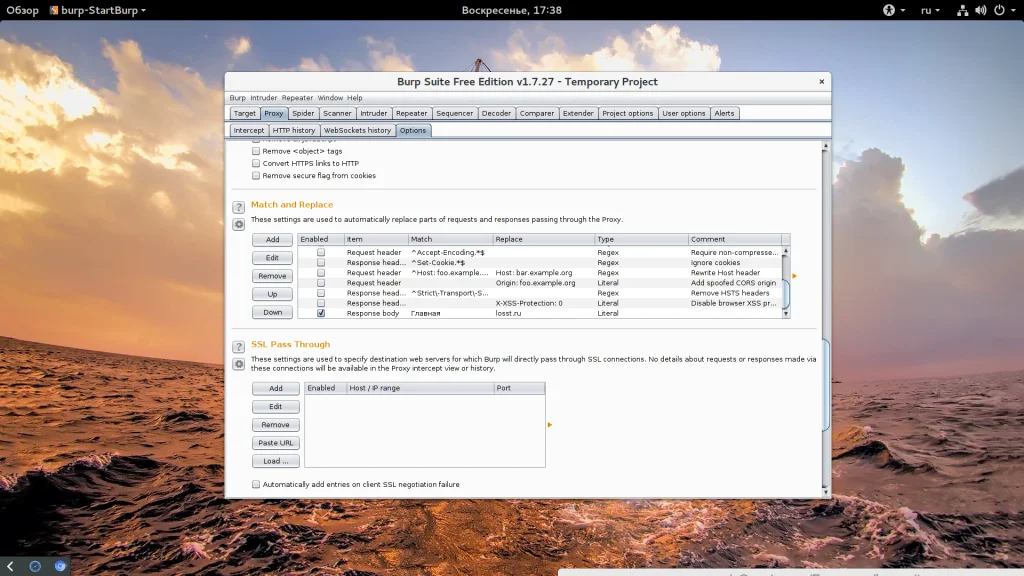Click SSL Pass Through settings gear icon
Image resolution: width=1024 pixels, height=576 pixels.
239,364
